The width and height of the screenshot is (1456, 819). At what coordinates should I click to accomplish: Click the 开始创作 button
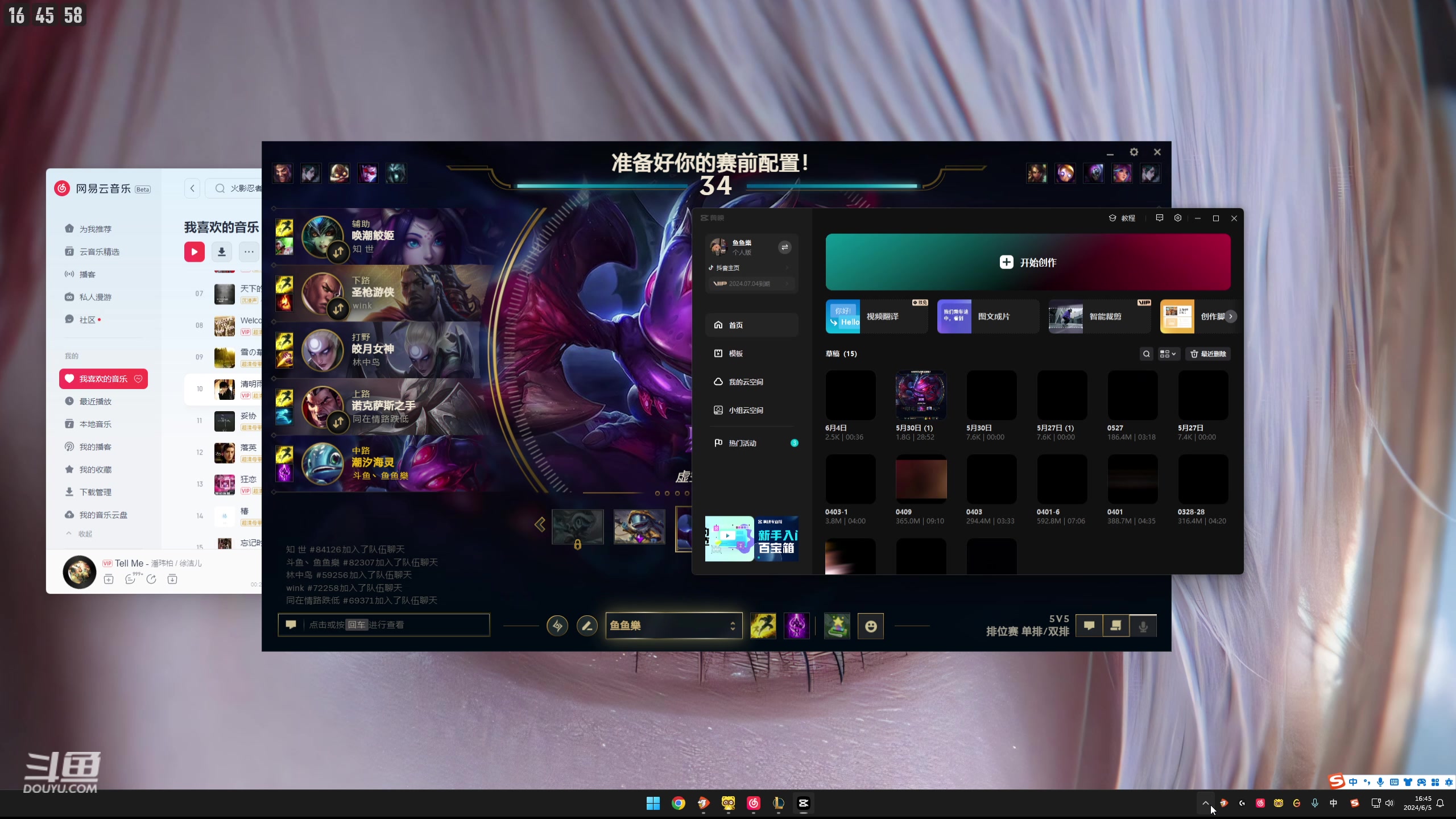pos(1028,262)
